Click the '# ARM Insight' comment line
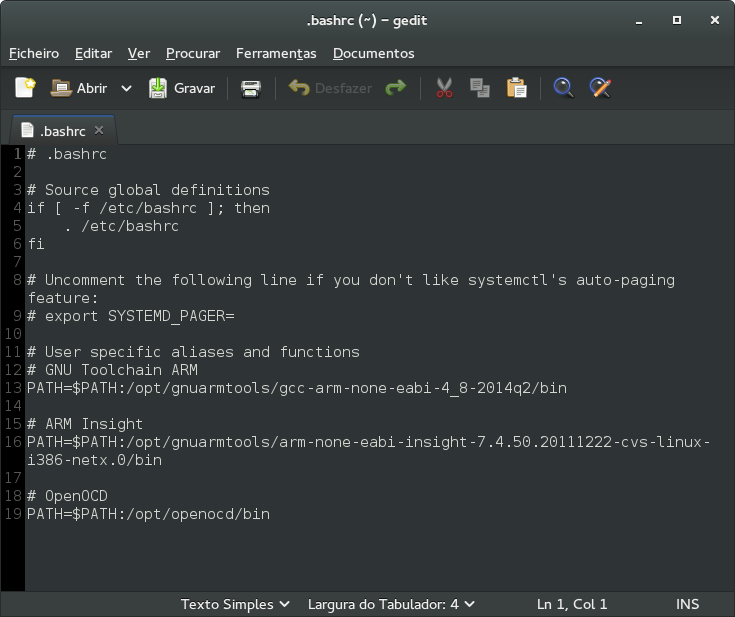 [x=85, y=424]
